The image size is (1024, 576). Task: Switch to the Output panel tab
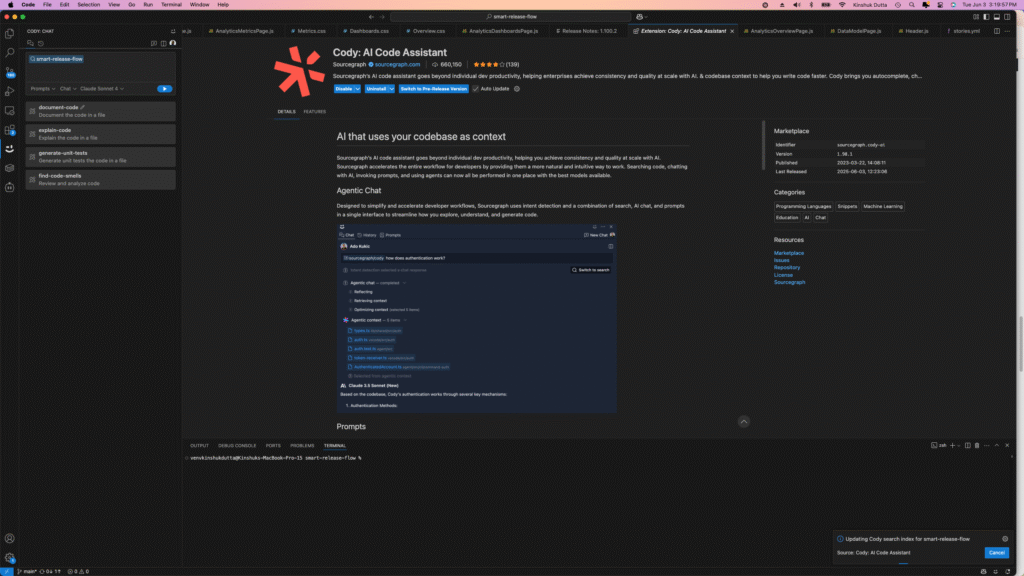[199, 445]
